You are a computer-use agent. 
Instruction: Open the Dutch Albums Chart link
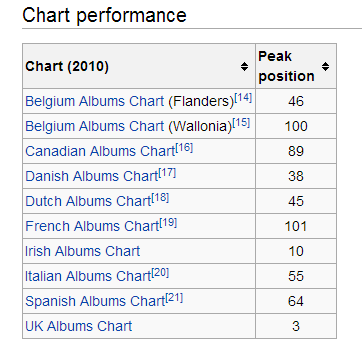pyautogui.click(x=88, y=201)
